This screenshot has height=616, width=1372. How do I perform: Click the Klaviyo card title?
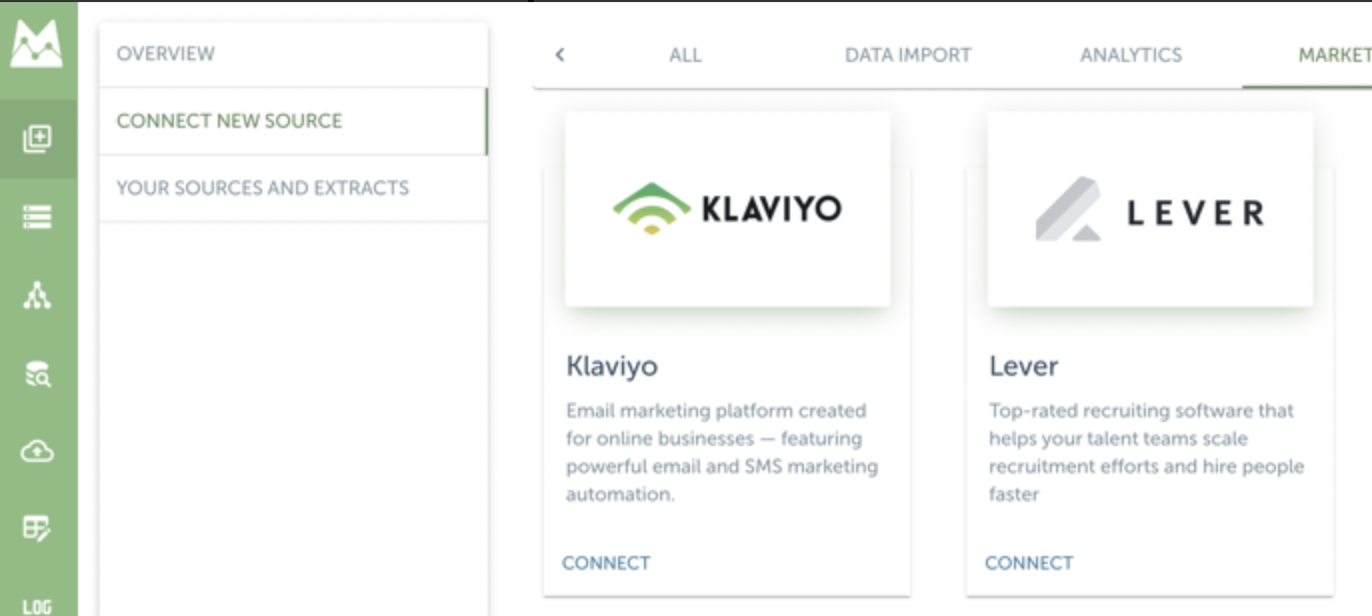[612, 366]
